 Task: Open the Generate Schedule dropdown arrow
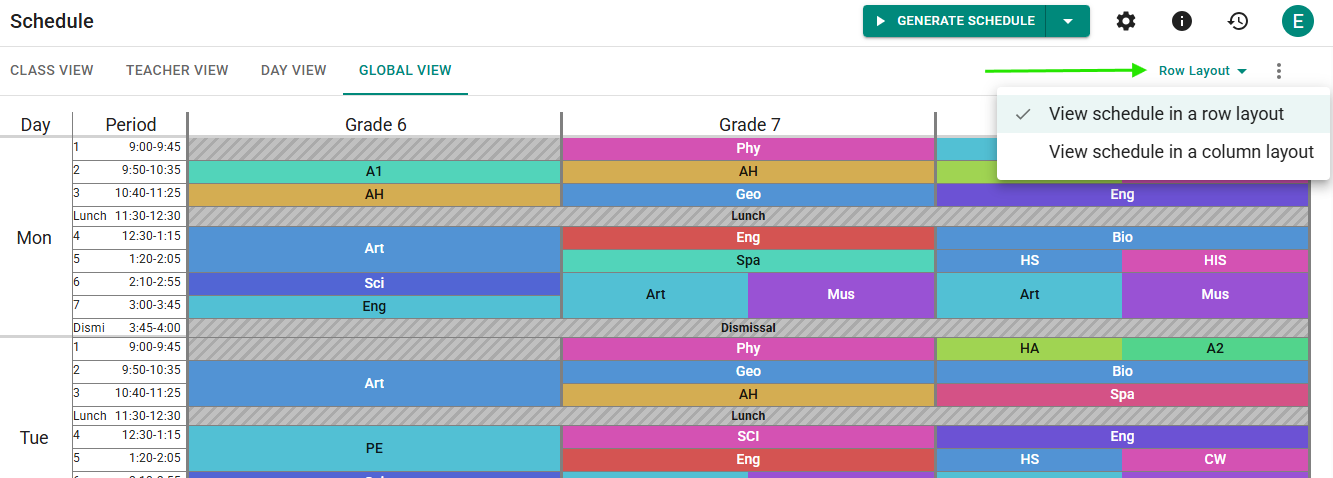click(1068, 21)
